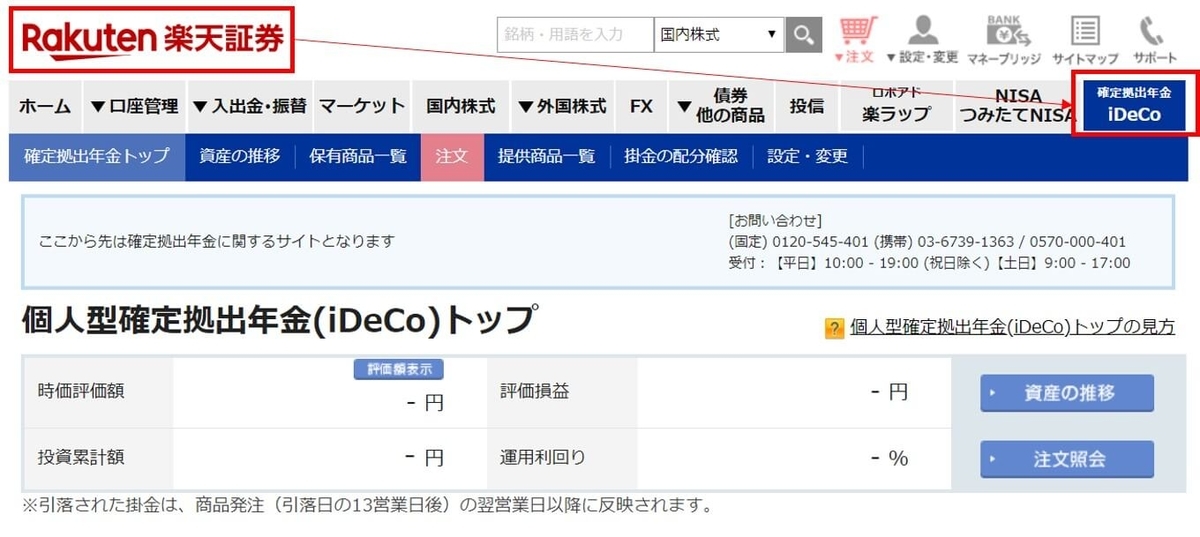The image size is (1200, 537).
Task: Open the 投信 menu item
Action: click(x=807, y=106)
